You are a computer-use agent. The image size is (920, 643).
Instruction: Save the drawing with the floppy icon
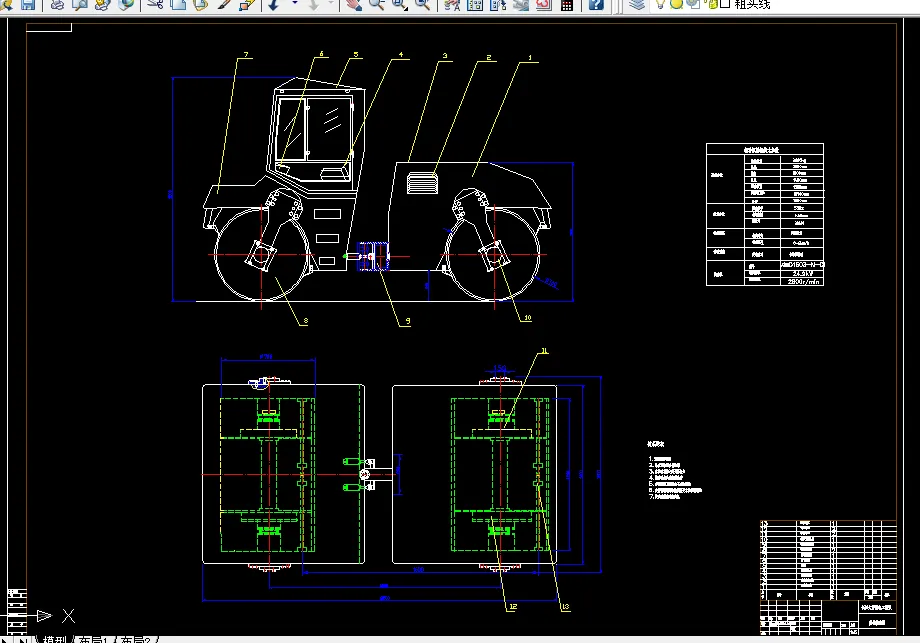pos(28,5)
